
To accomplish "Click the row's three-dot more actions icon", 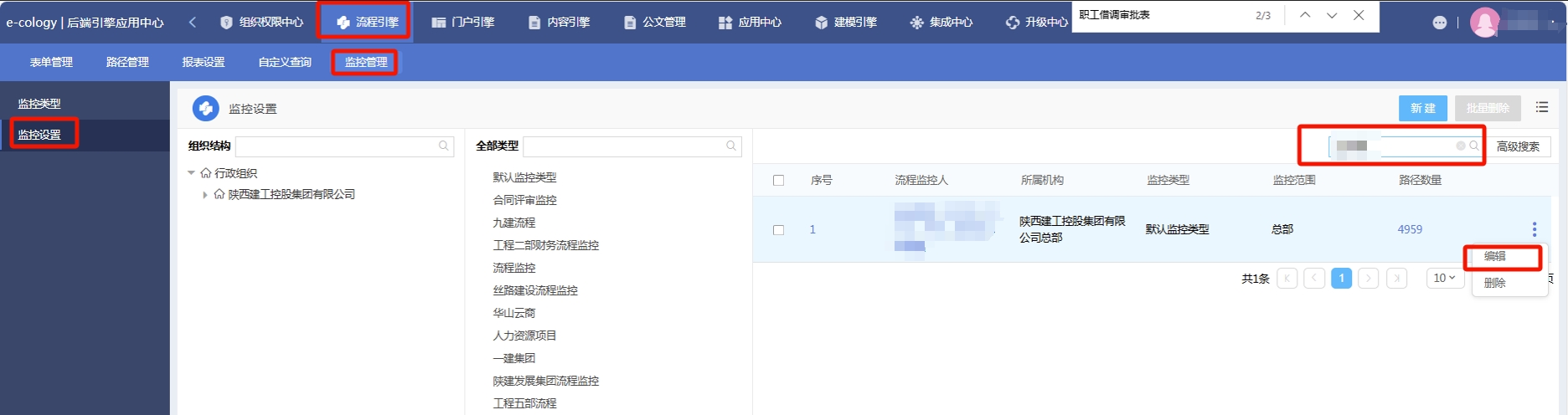I will (1534, 229).
